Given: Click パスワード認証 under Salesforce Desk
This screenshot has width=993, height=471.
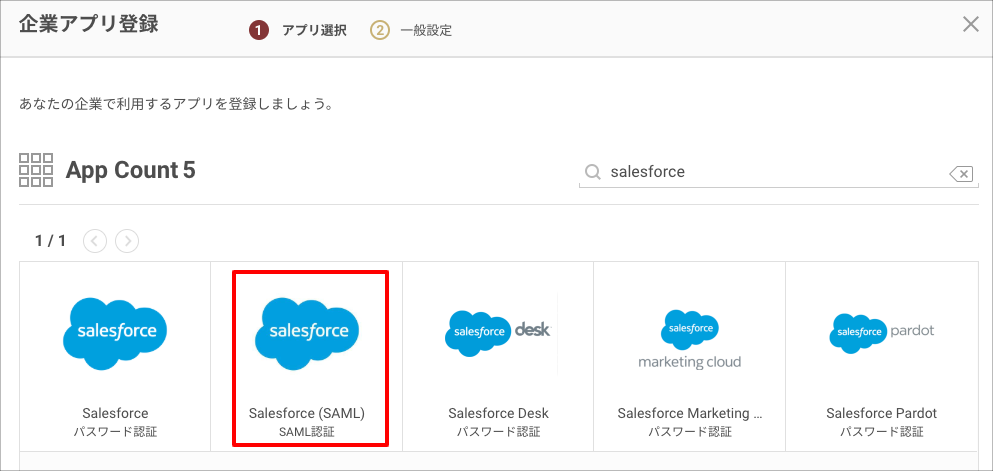Looking at the screenshot, I should (x=498, y=432).
